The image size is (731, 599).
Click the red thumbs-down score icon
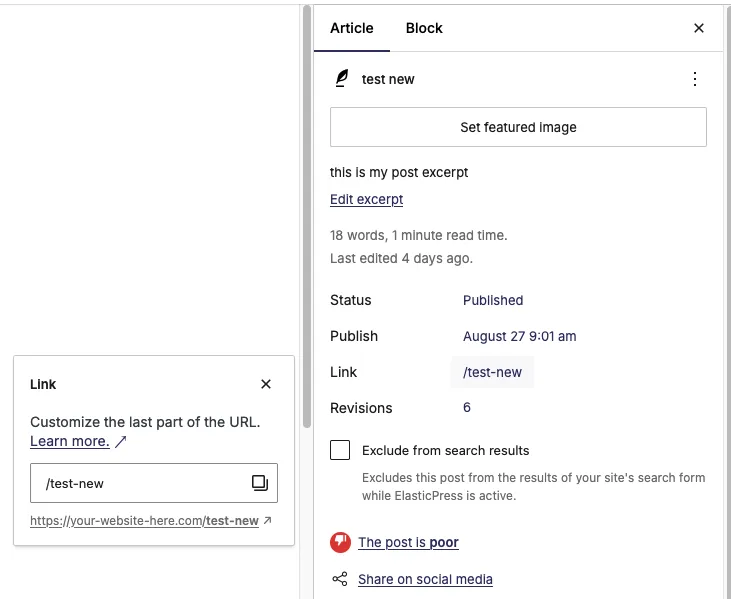(340, 542)
